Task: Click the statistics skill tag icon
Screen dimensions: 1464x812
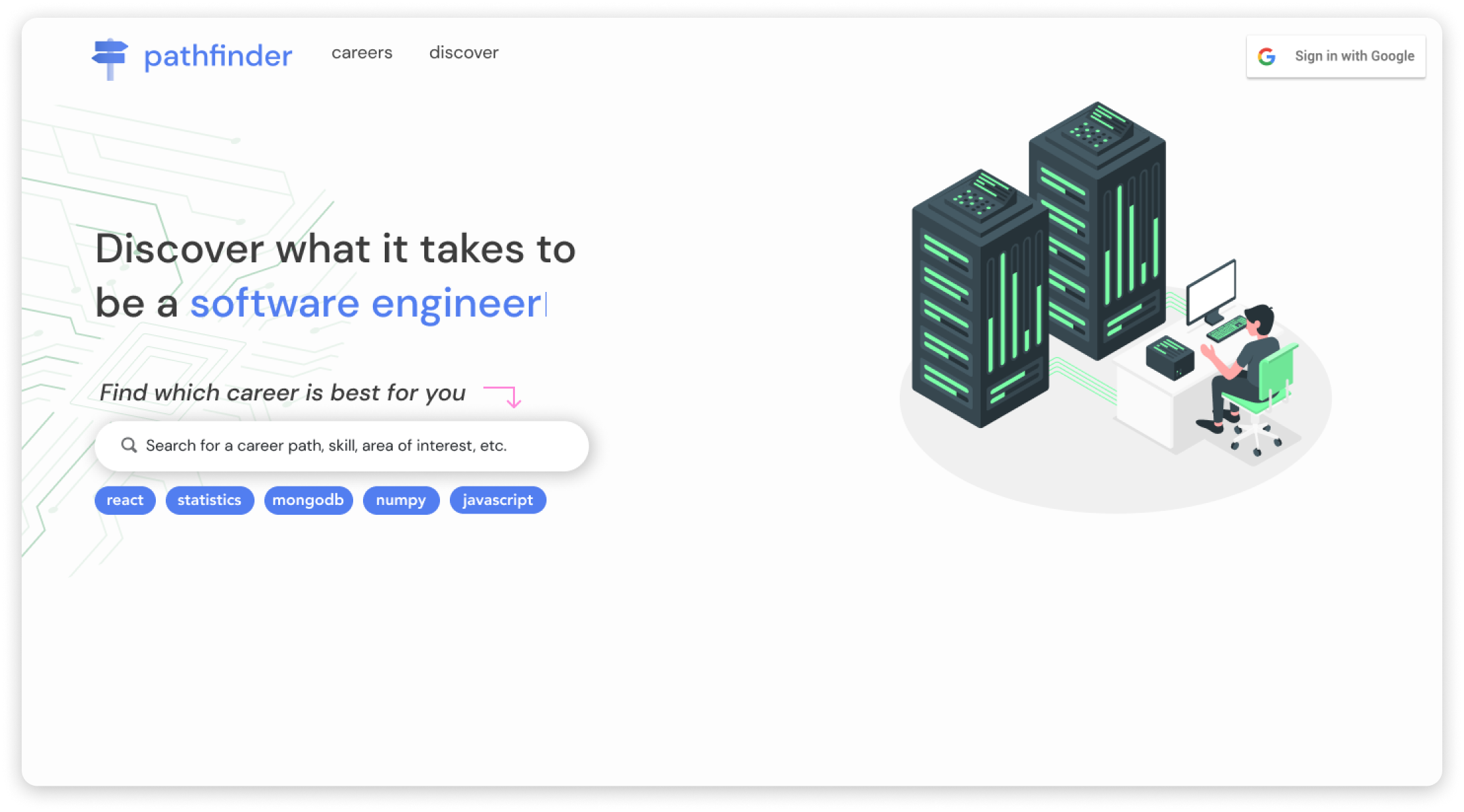Action: coord(208,500)
